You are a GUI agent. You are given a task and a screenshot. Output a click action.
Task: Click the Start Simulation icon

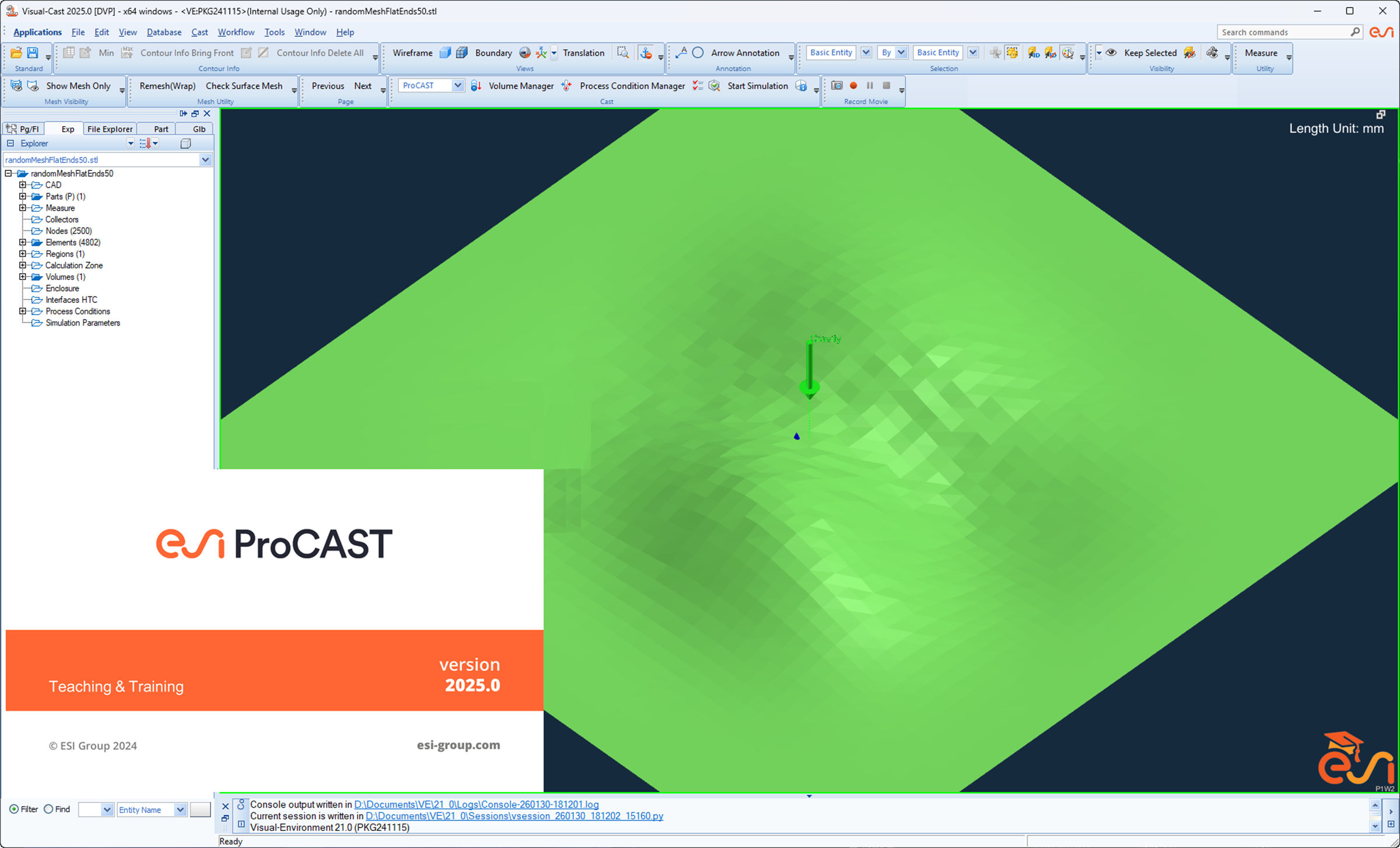pyautogui.click(x=714, y=86)
